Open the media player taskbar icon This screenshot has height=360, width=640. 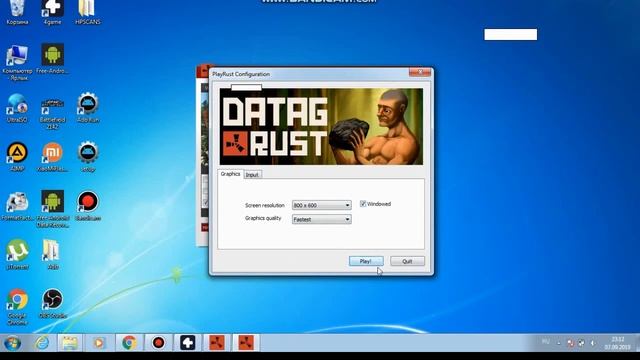point(99,343)
